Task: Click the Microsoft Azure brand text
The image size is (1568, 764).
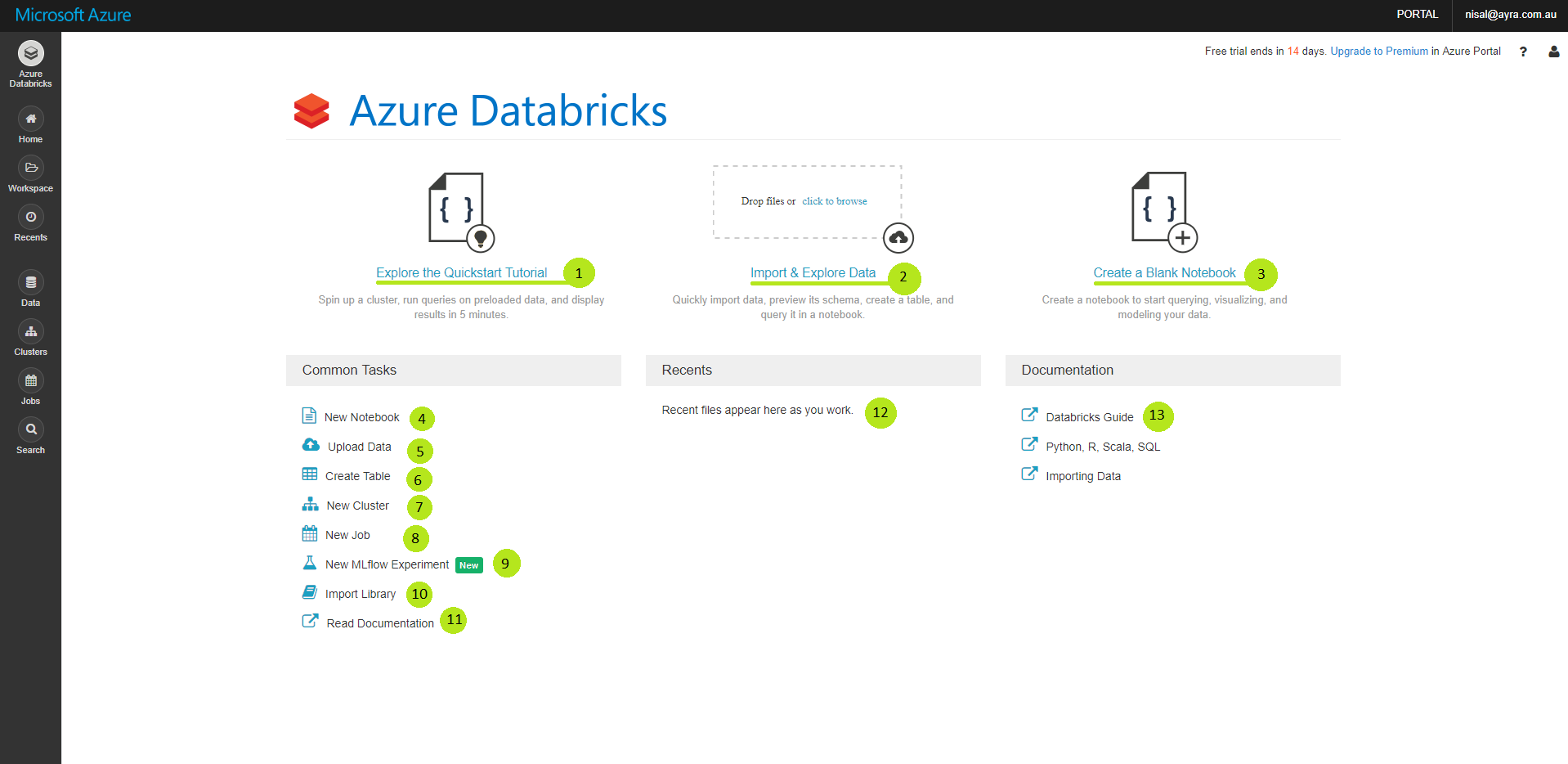Action: click(x=73, y=15)
